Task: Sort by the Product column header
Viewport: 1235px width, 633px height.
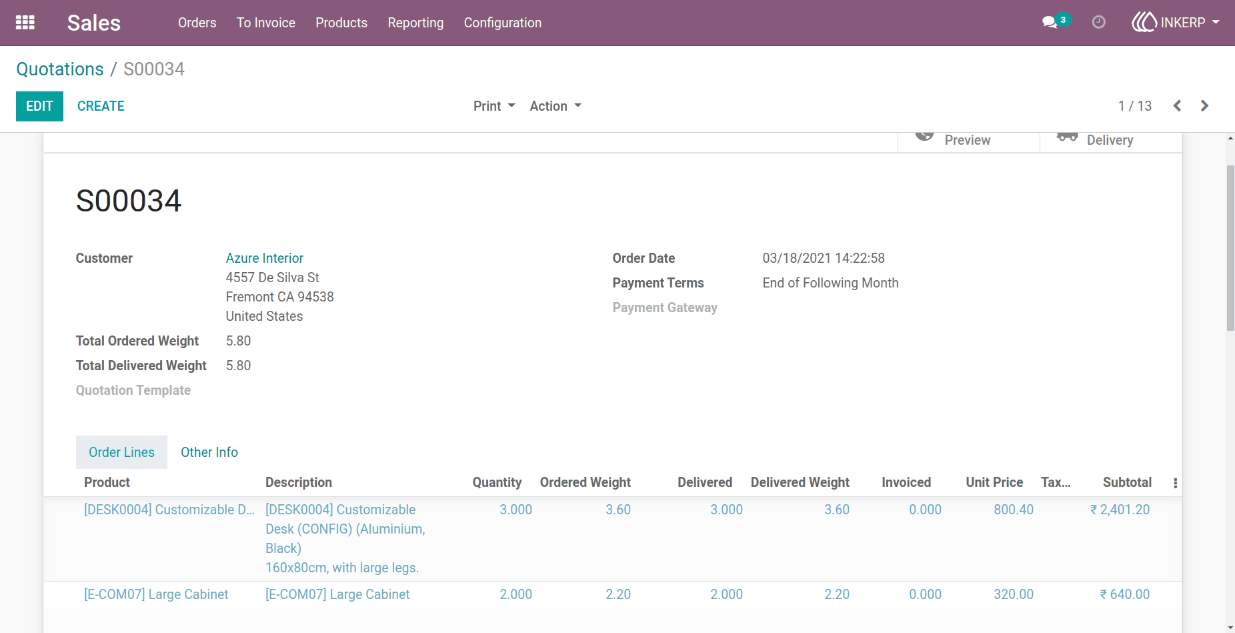Action: pyautogui.click(x=107, y=482)
